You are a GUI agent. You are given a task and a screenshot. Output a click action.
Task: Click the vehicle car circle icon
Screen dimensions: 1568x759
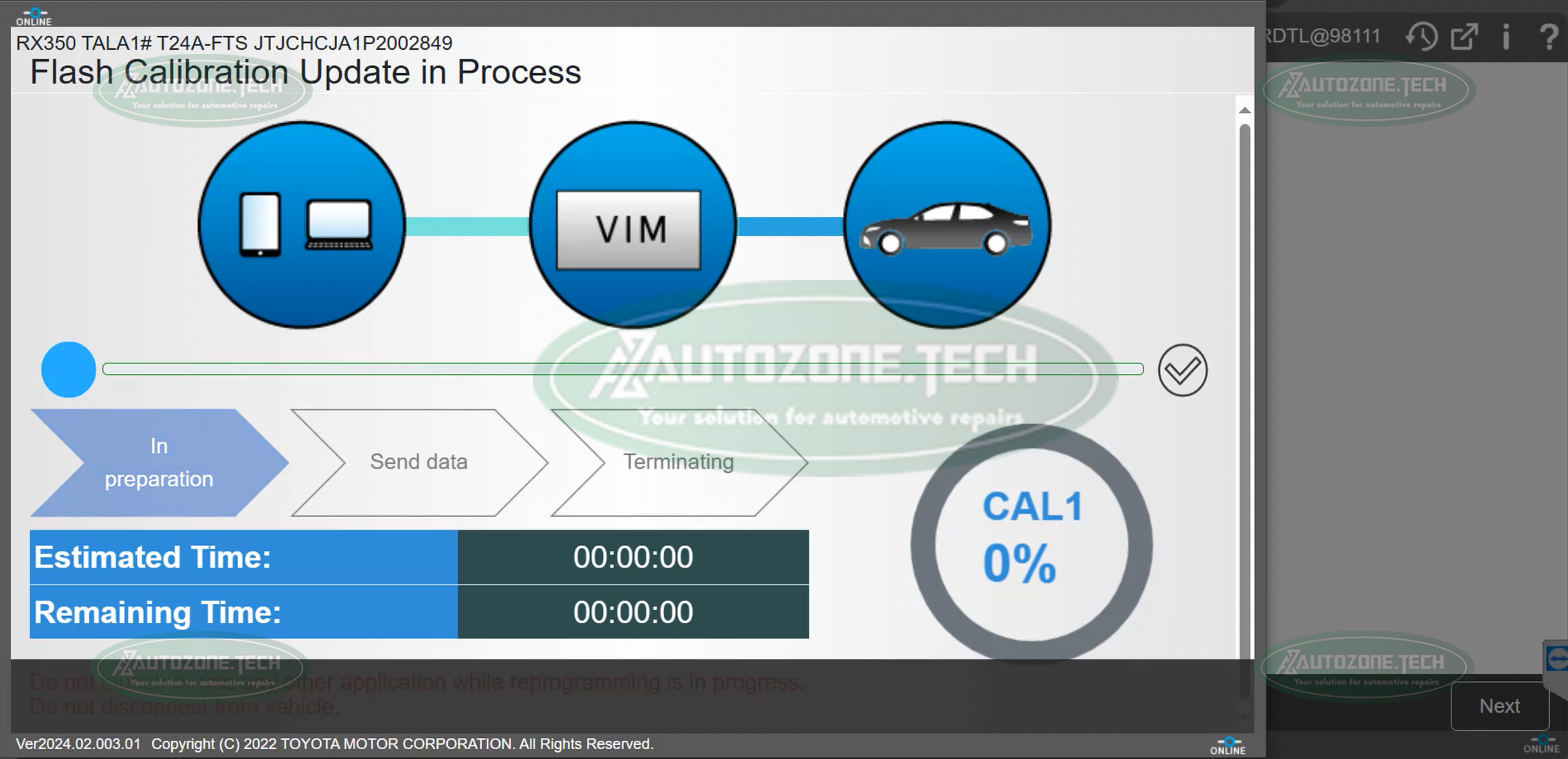(947, 225)
